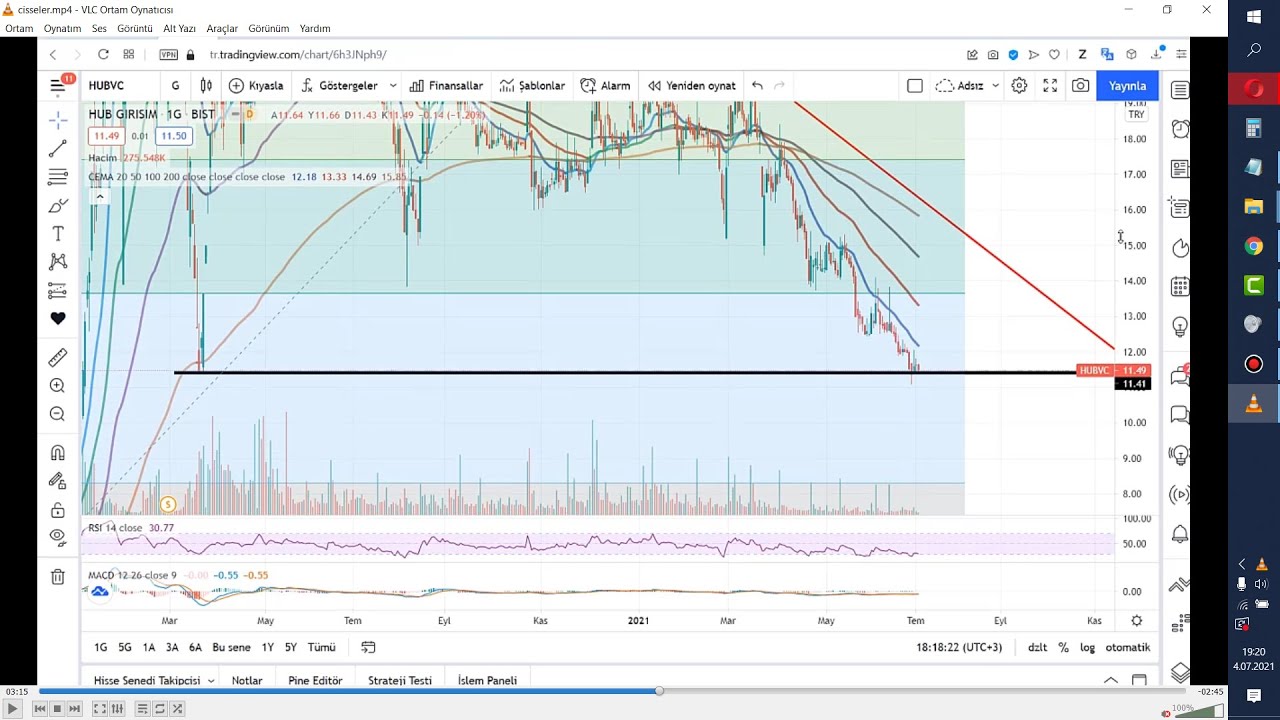This screenshot has width=1280, height=720.
Task: Select the Tümü all time range
Action: coord(321,648)
